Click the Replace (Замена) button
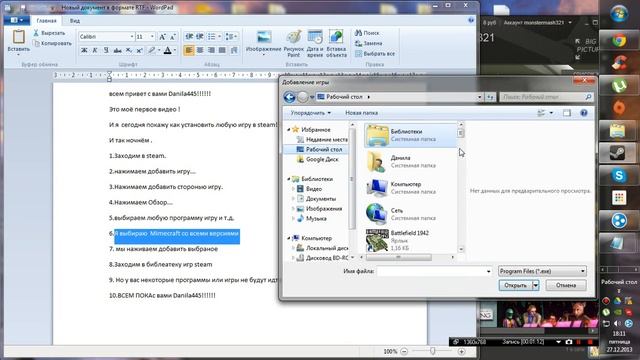This screenshot has width=640, height=360. pyautogui.click(x=368, y=43)
